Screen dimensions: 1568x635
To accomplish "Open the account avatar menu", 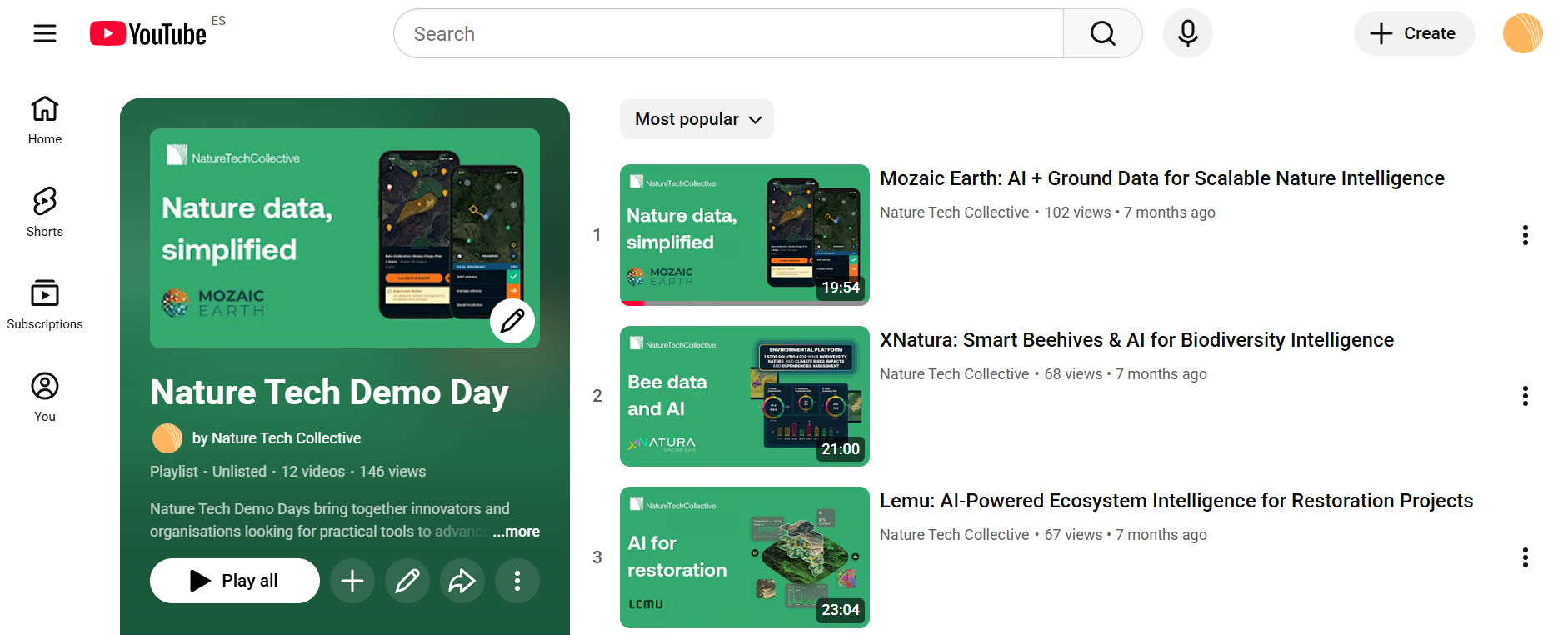I will point(1522,33).
